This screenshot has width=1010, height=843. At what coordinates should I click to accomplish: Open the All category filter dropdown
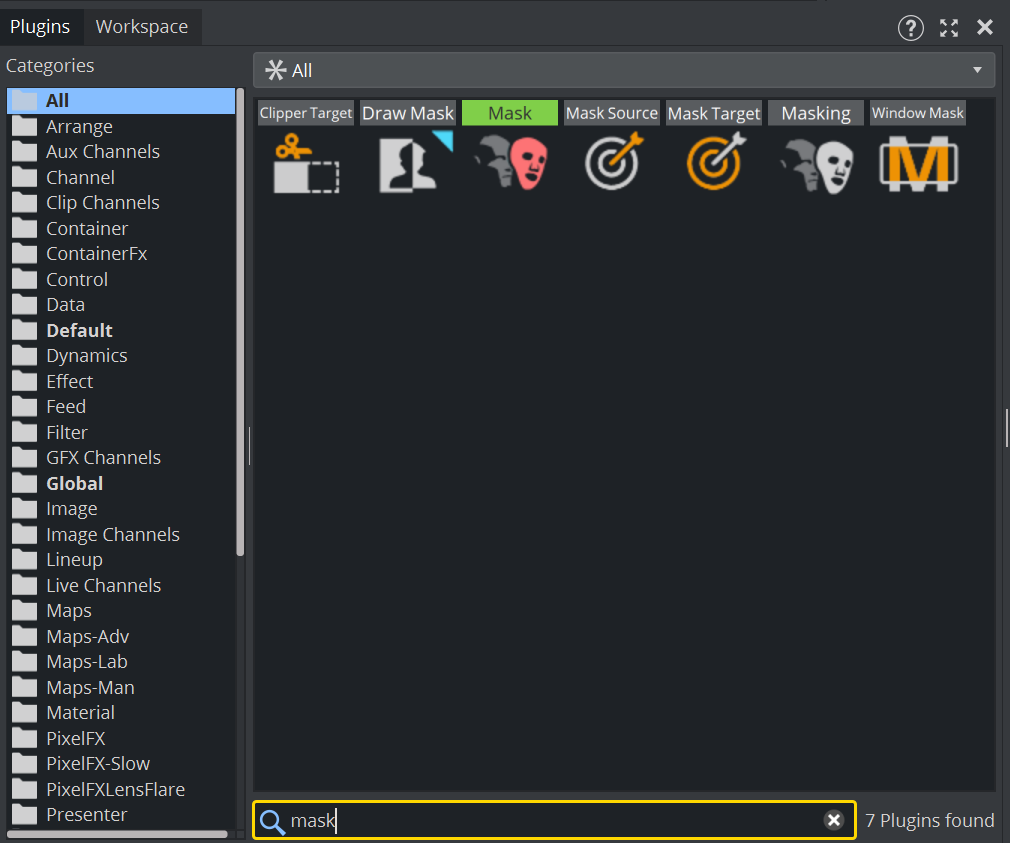click(x=623, y=70)
